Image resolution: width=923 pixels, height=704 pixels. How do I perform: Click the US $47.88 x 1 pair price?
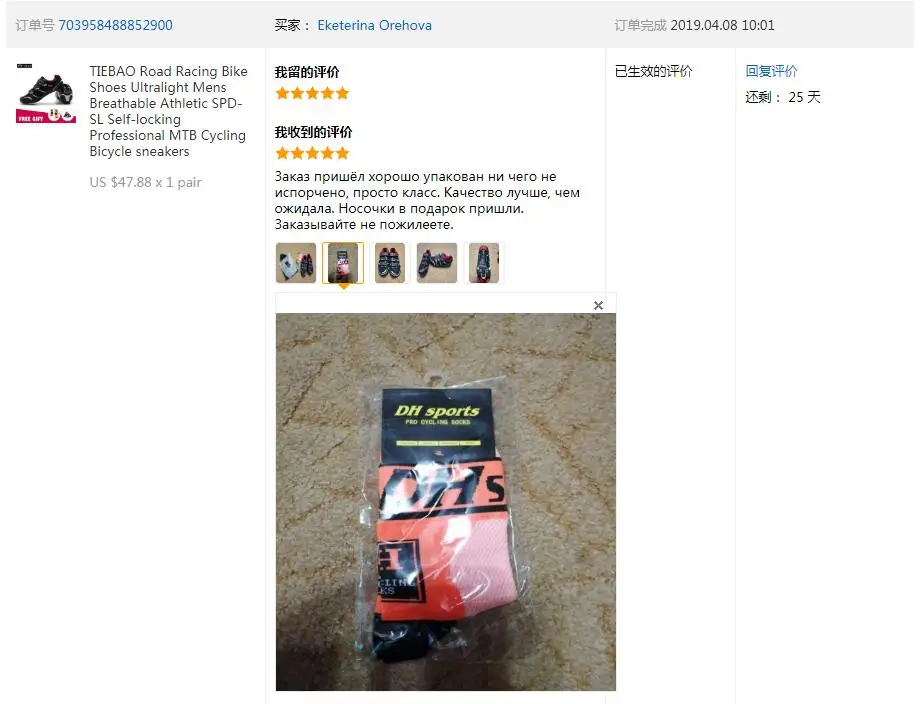[145, 182]
